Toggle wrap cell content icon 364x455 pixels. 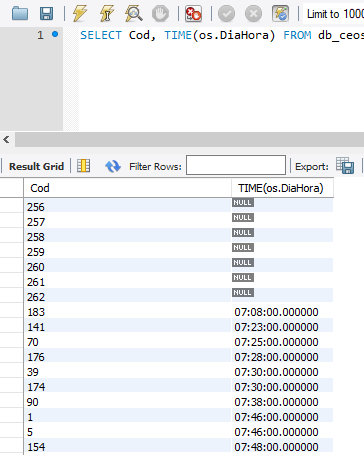pos(83,166)
